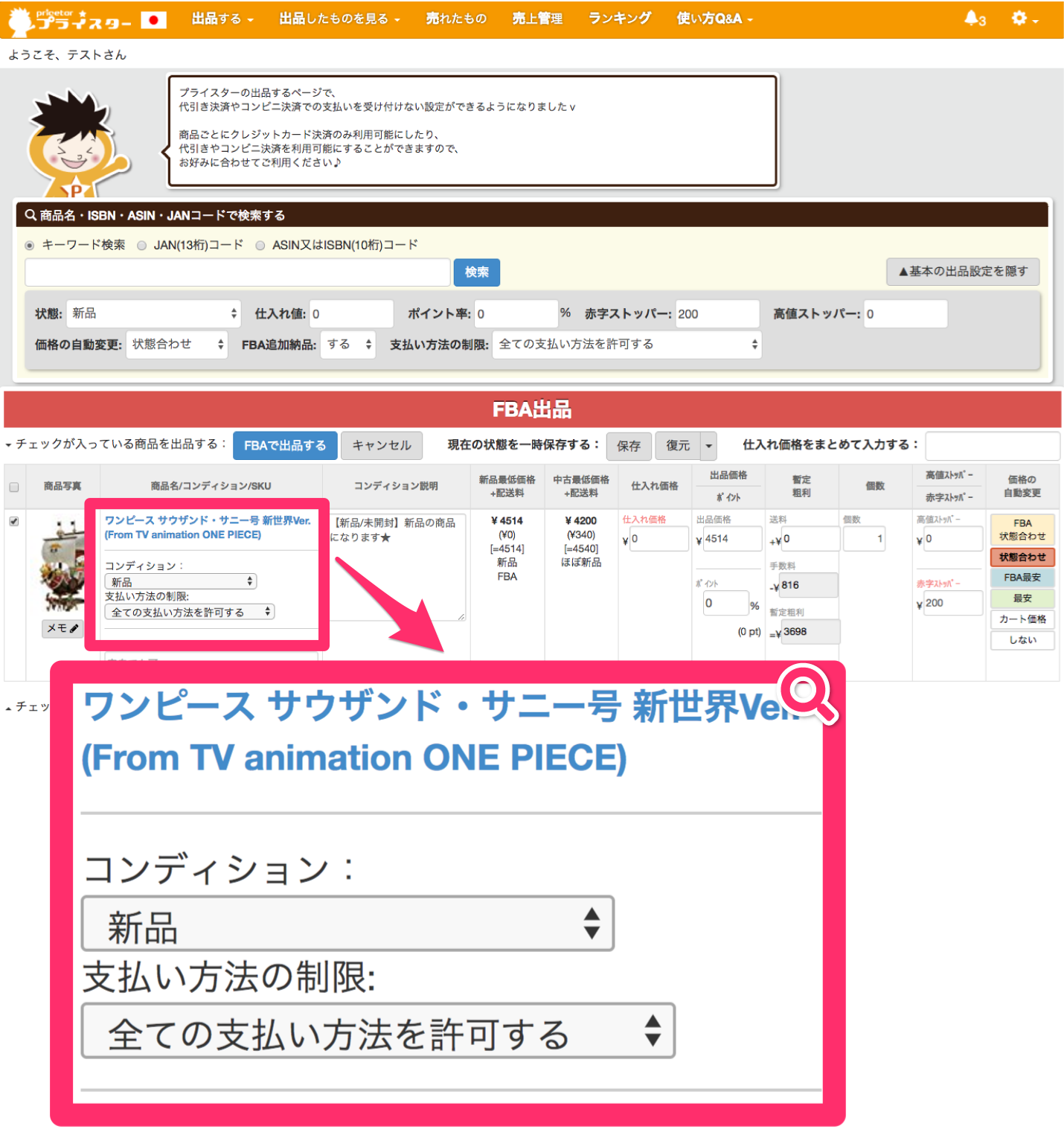Screen dimensions: 1064x1141
Task: Uncheck the One Piece product row checkbox
Action: 14,521
